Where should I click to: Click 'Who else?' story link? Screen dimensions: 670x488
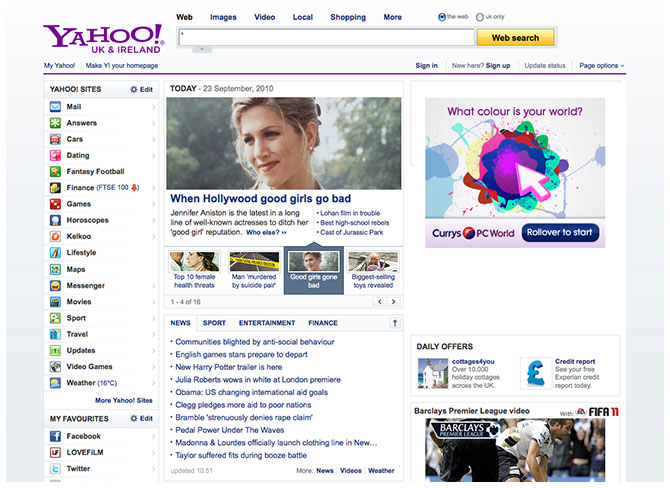tap(266, 232)
